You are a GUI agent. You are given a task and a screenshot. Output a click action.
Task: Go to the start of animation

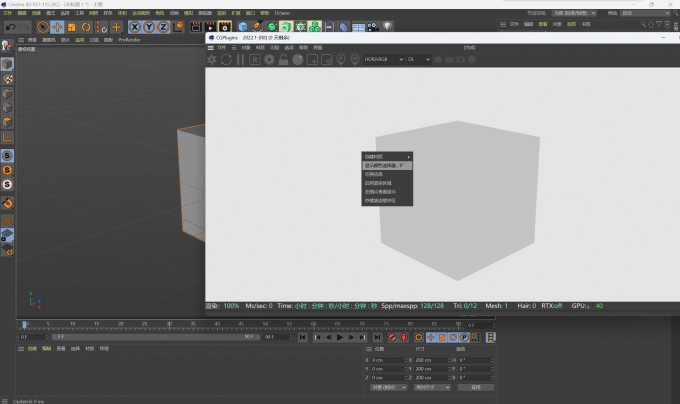point(303,337)
